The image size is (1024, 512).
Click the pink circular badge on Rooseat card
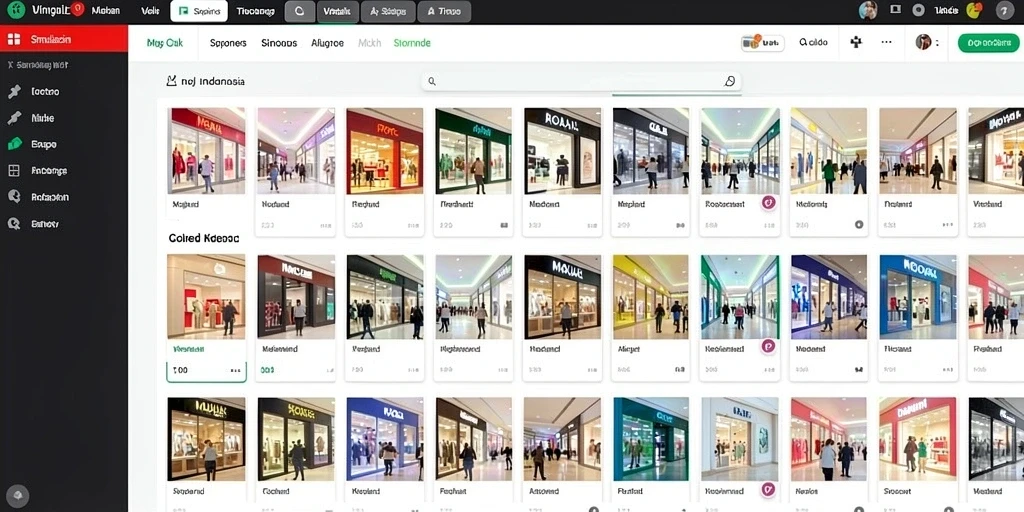pyautogui.click(x=769, y=203)
